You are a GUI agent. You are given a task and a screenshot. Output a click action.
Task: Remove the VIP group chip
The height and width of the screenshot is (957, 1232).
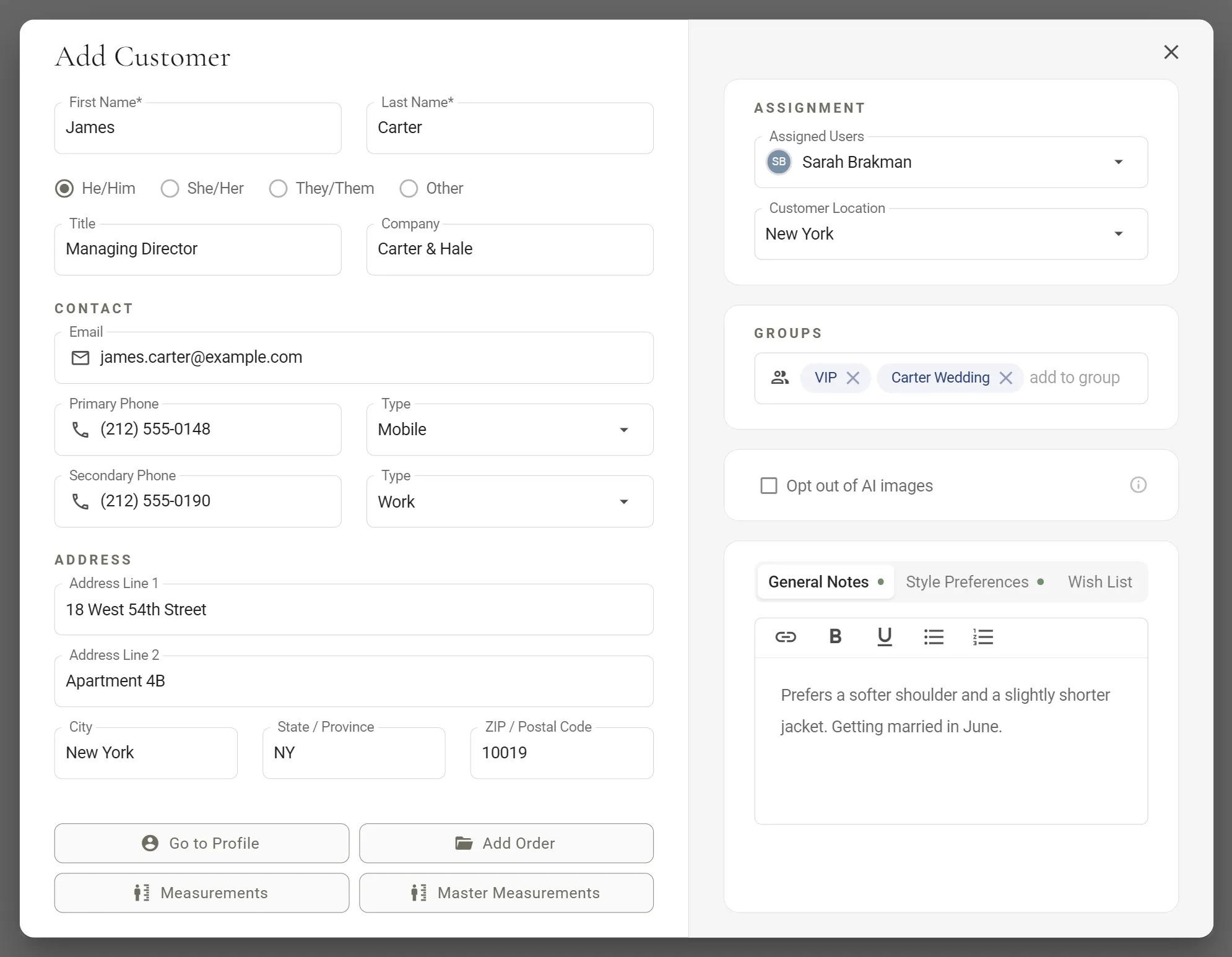pyautogui.click(x=852, y=378)
